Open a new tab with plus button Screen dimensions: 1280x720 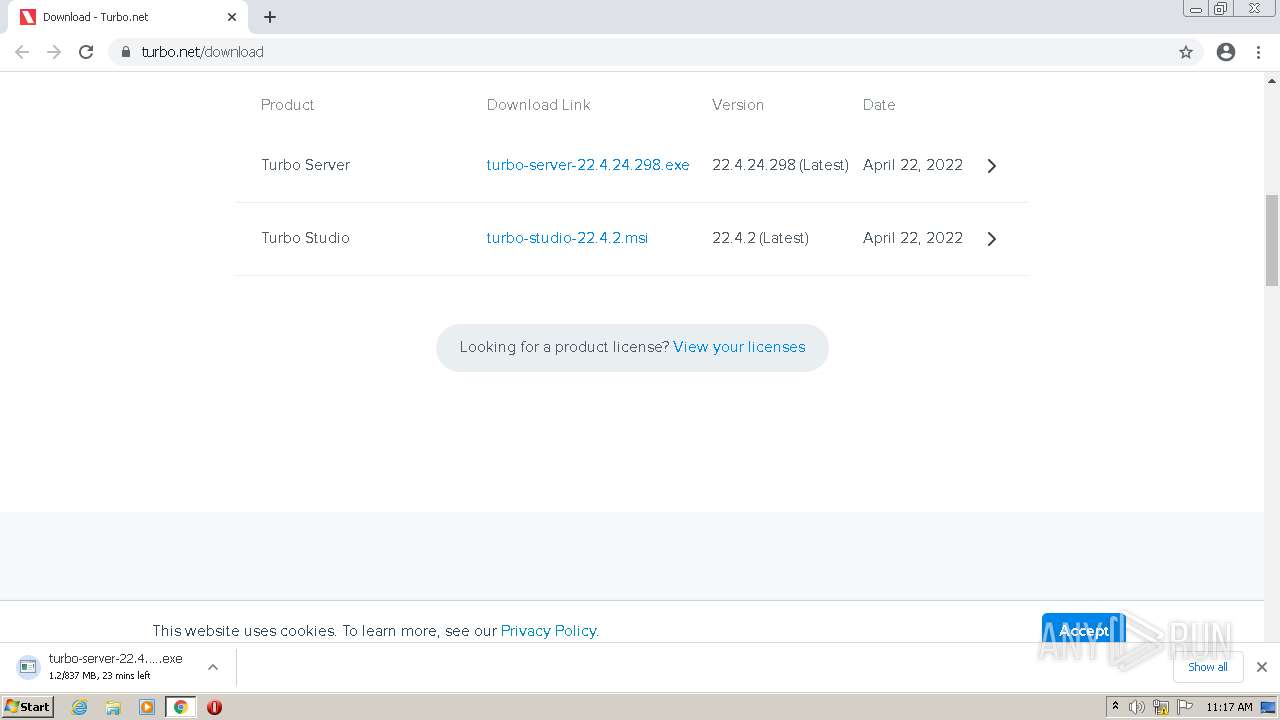click(x=270, y=17)
